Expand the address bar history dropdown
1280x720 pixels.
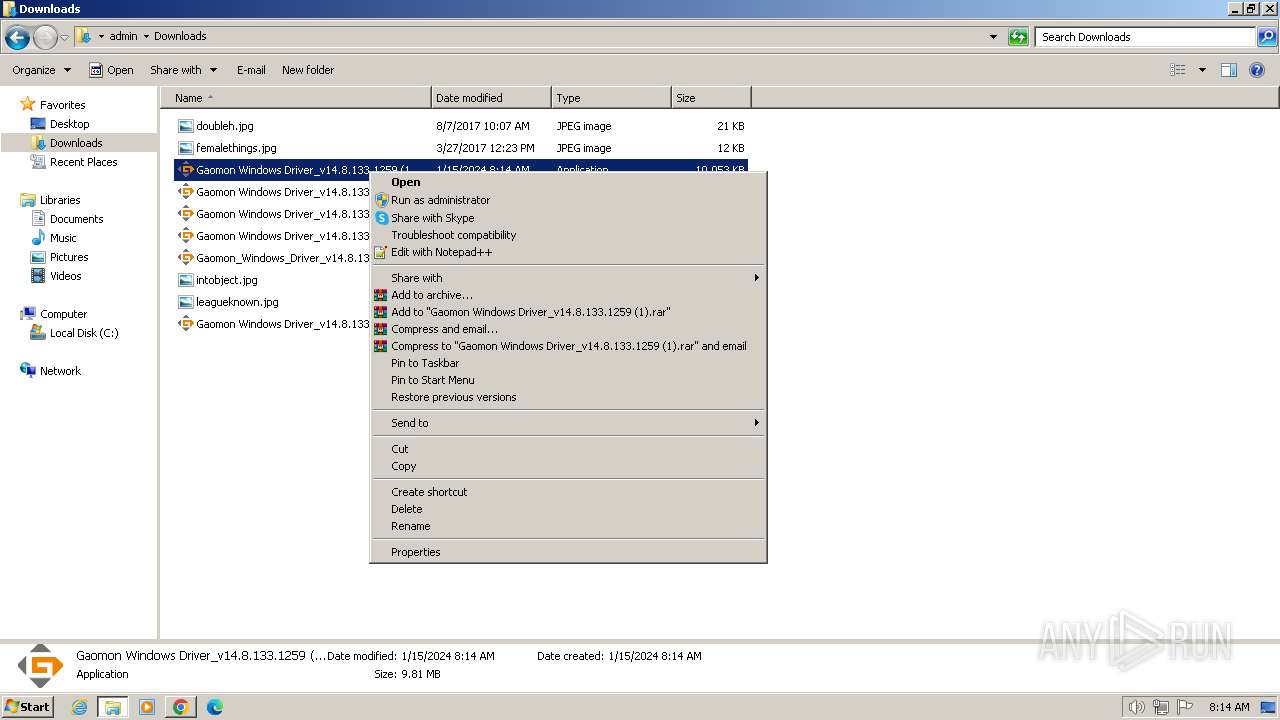pos(993,37)
